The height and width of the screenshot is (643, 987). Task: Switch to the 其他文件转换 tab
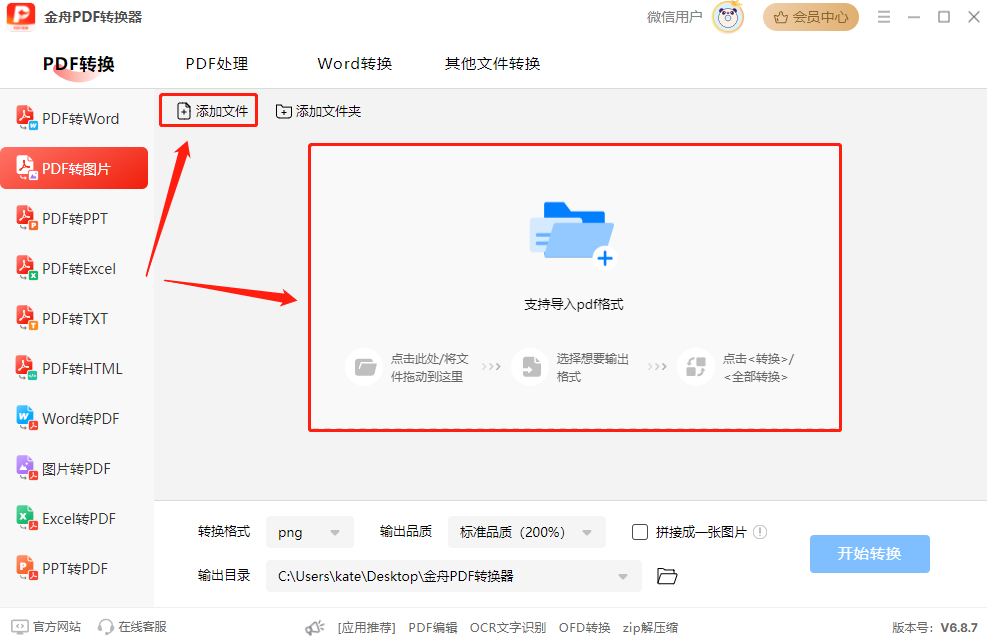(x=492, y=64)
